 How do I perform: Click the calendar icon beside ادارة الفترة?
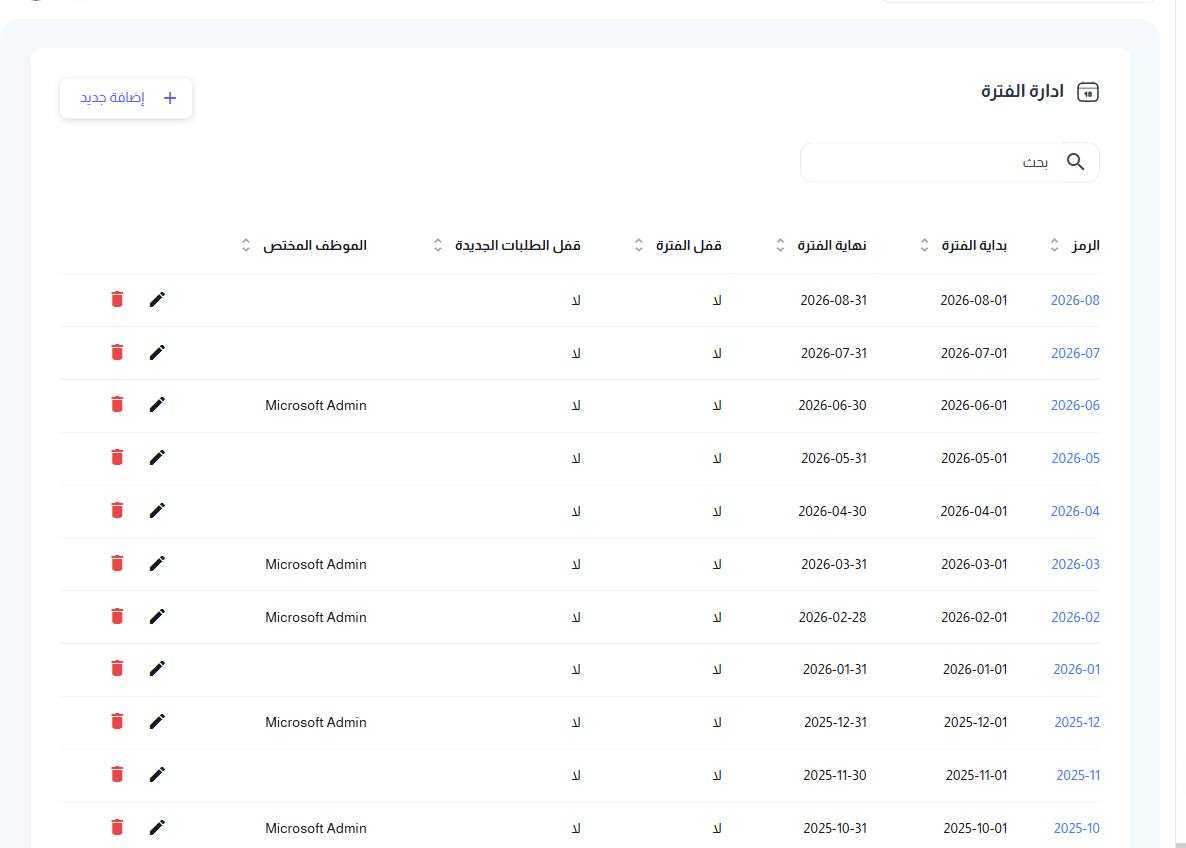1088,92
